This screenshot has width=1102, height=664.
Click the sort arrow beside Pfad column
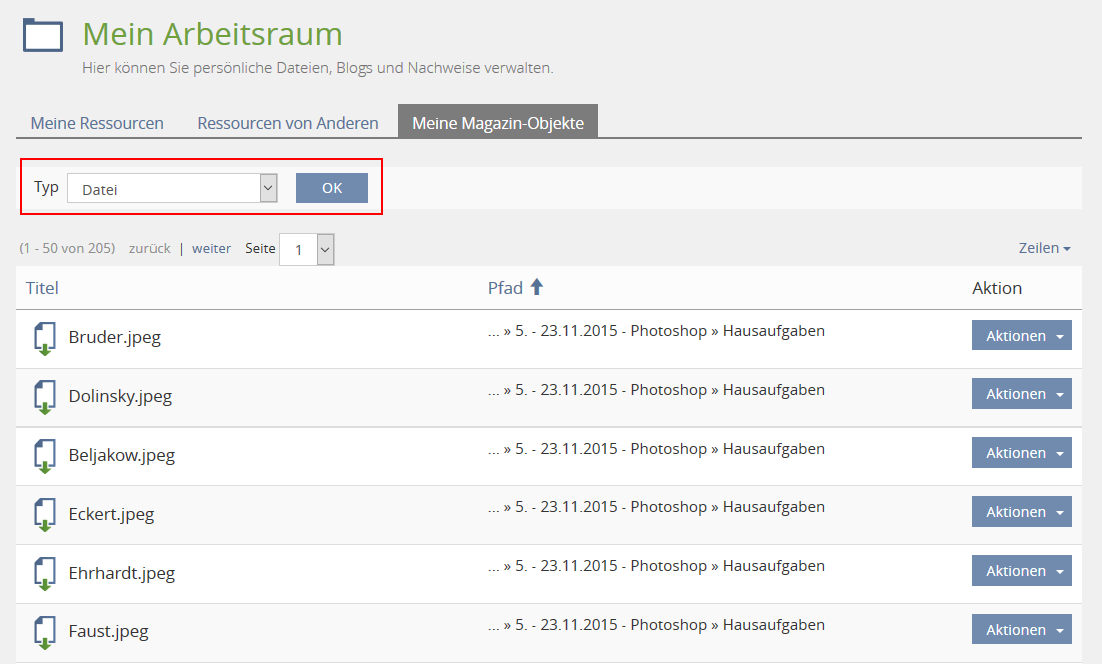point(537,287)
